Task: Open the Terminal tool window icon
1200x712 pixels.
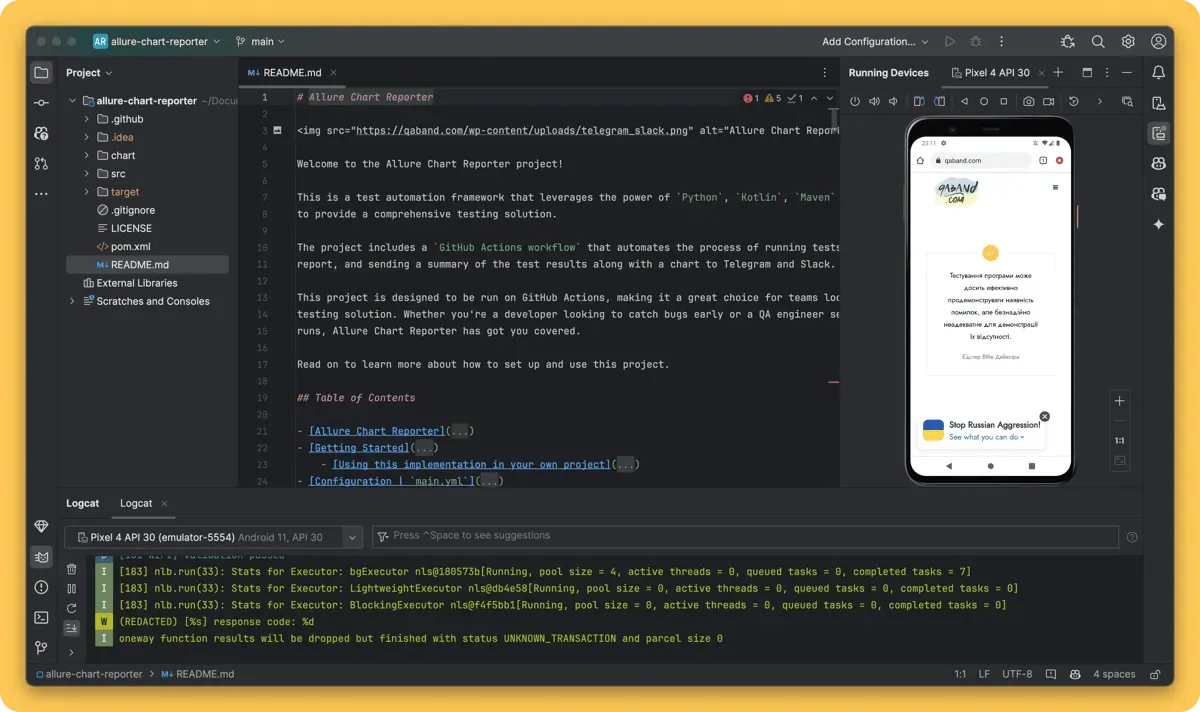Action: point(41,617)
